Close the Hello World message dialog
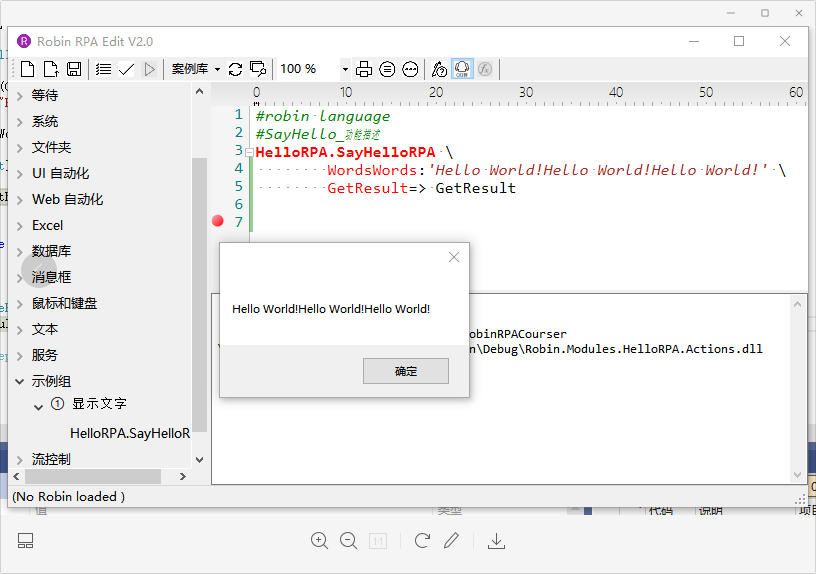 (x=454, y=257)
